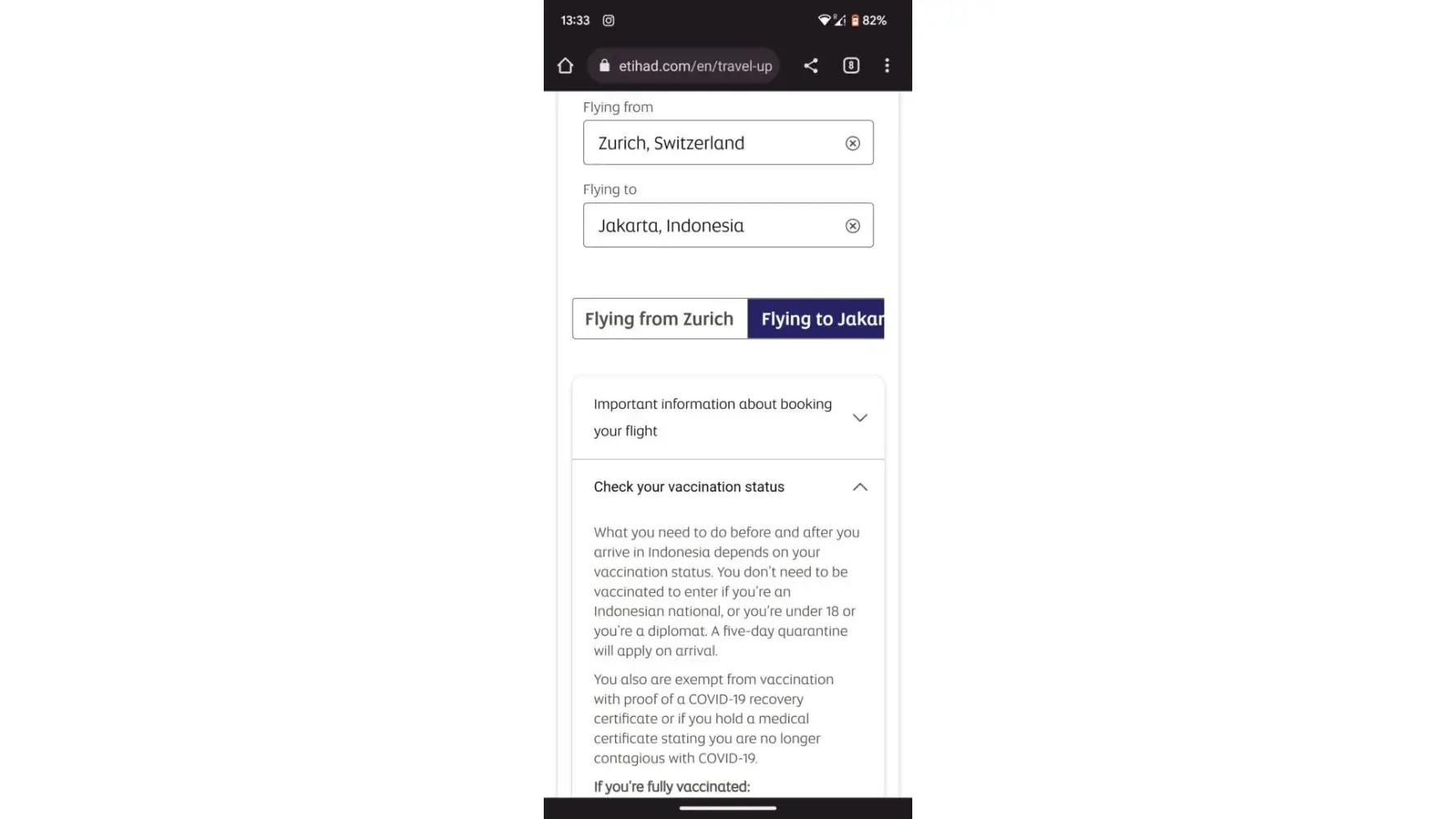Edit the Flying from input field
This screenshot has height=819, width=1456.
[x=712, y=143]
